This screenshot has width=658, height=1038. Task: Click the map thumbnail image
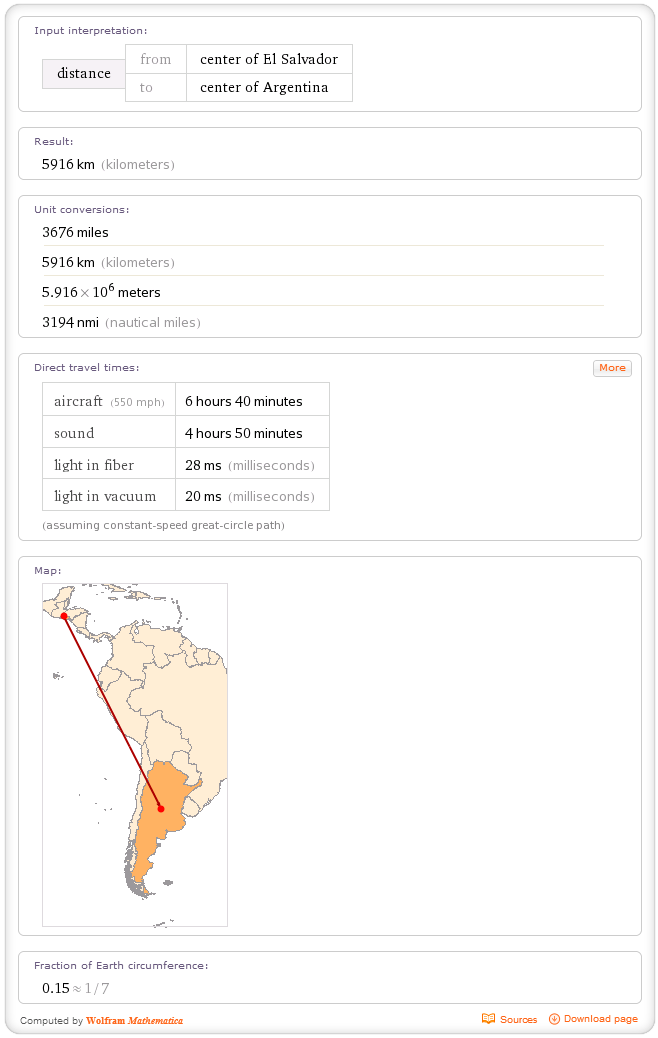tap(134, 754)
